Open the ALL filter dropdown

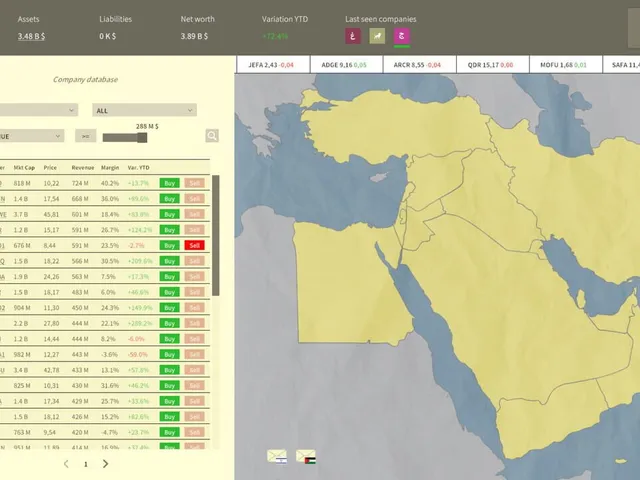144,110
